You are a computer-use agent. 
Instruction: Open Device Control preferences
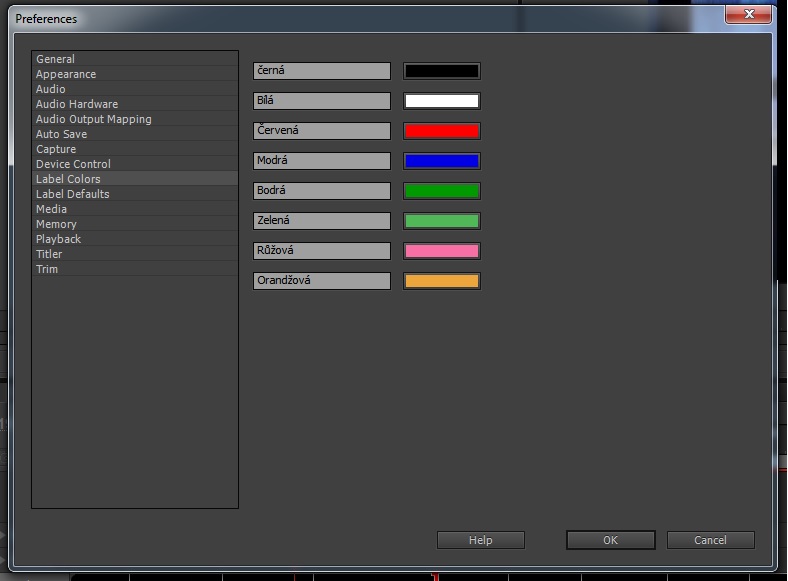click(x=135, y=164)
